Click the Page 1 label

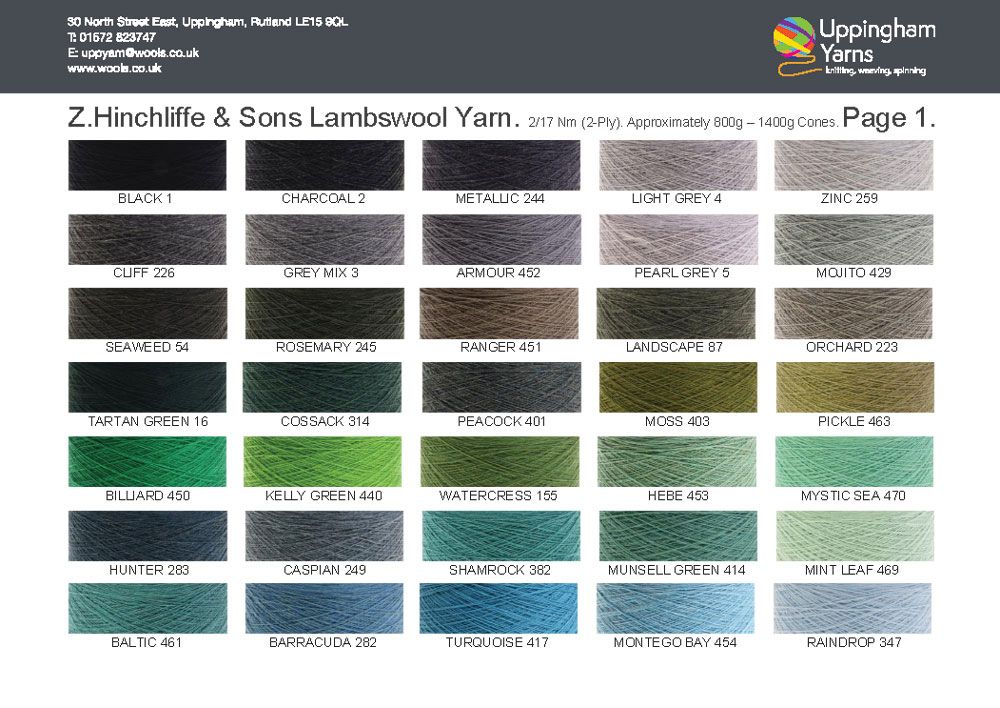coord(888,118)
